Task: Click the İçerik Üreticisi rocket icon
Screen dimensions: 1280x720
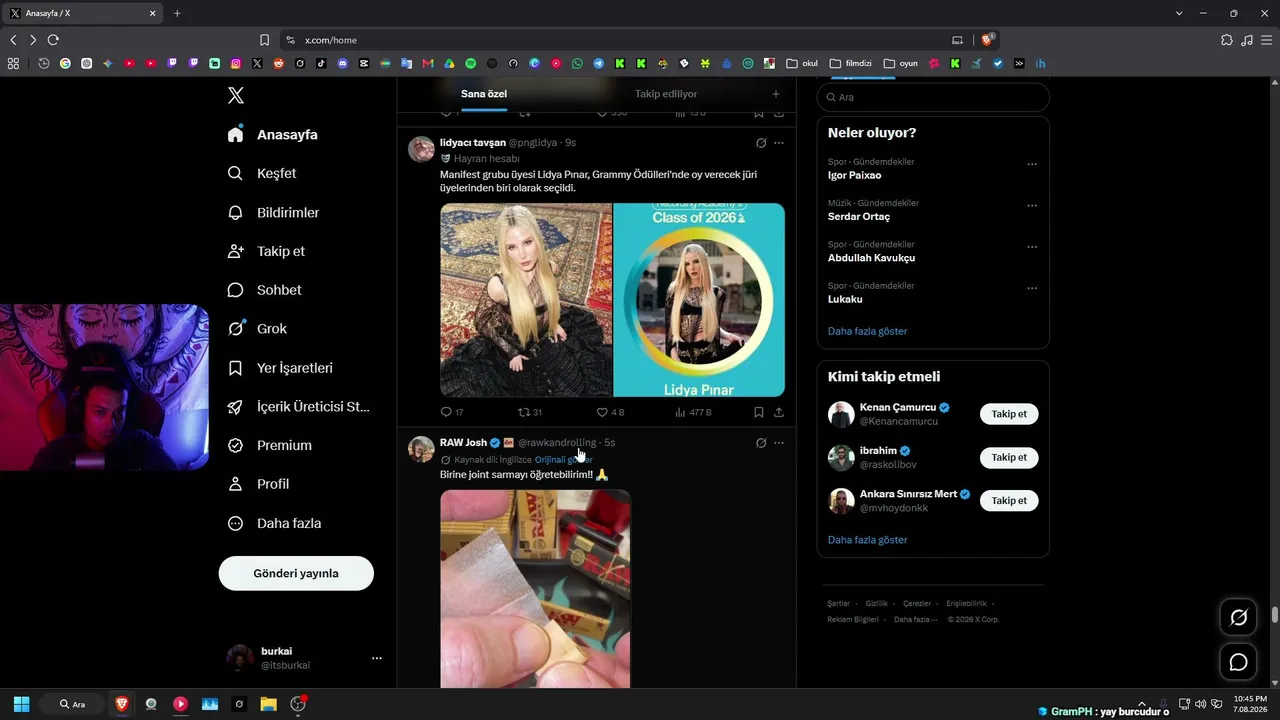Action: point(236,407)
